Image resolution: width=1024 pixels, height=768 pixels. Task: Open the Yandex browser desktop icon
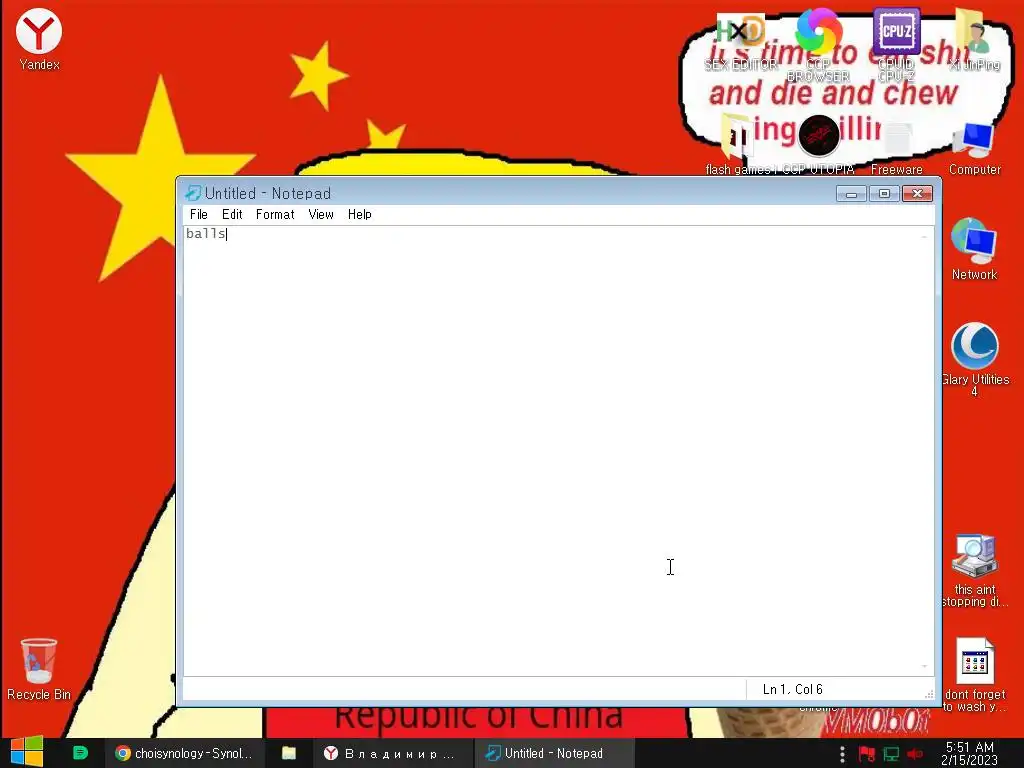[x=39, y=39]
